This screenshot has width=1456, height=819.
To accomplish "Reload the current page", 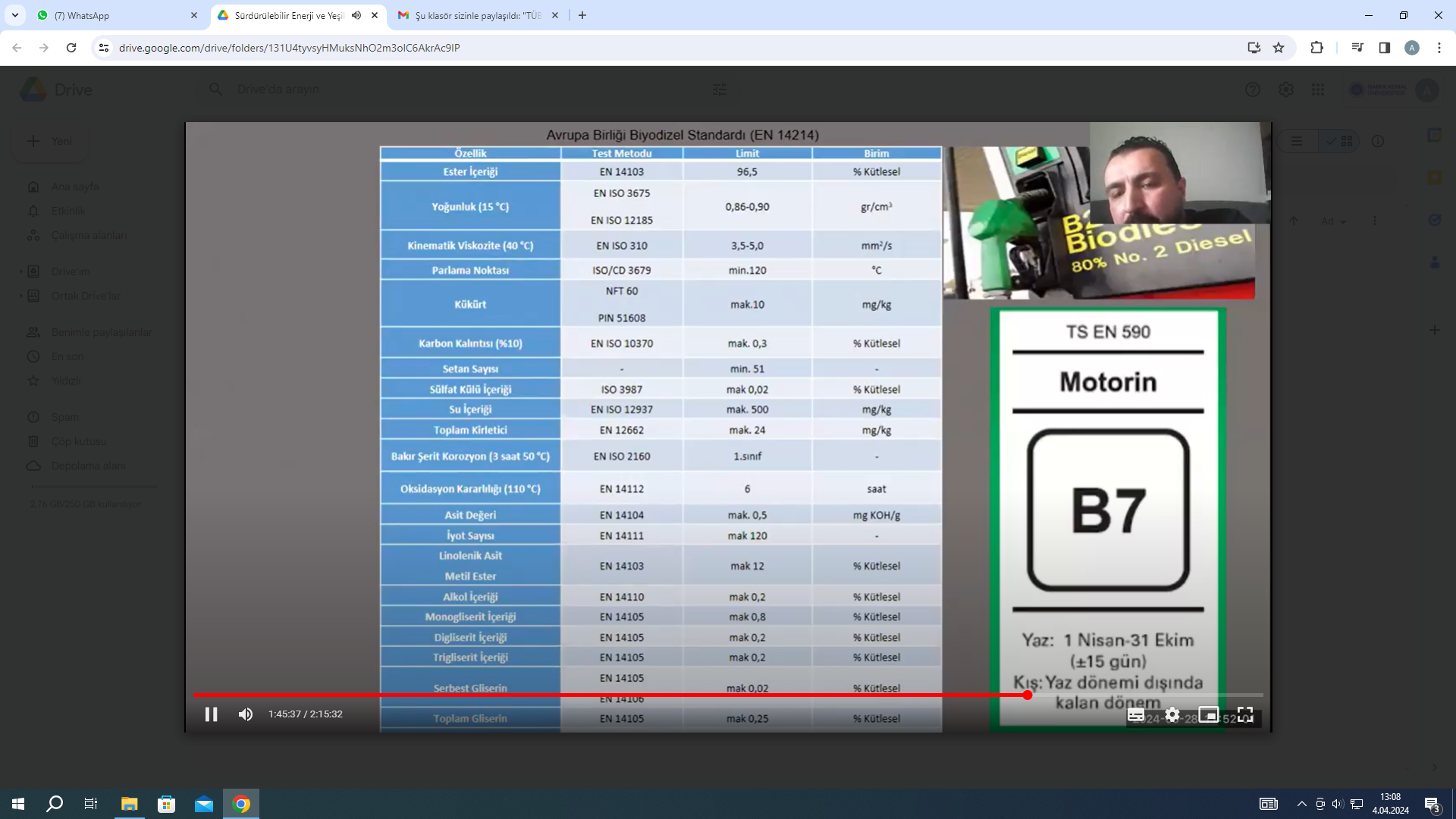I will (x=71, y=48).
